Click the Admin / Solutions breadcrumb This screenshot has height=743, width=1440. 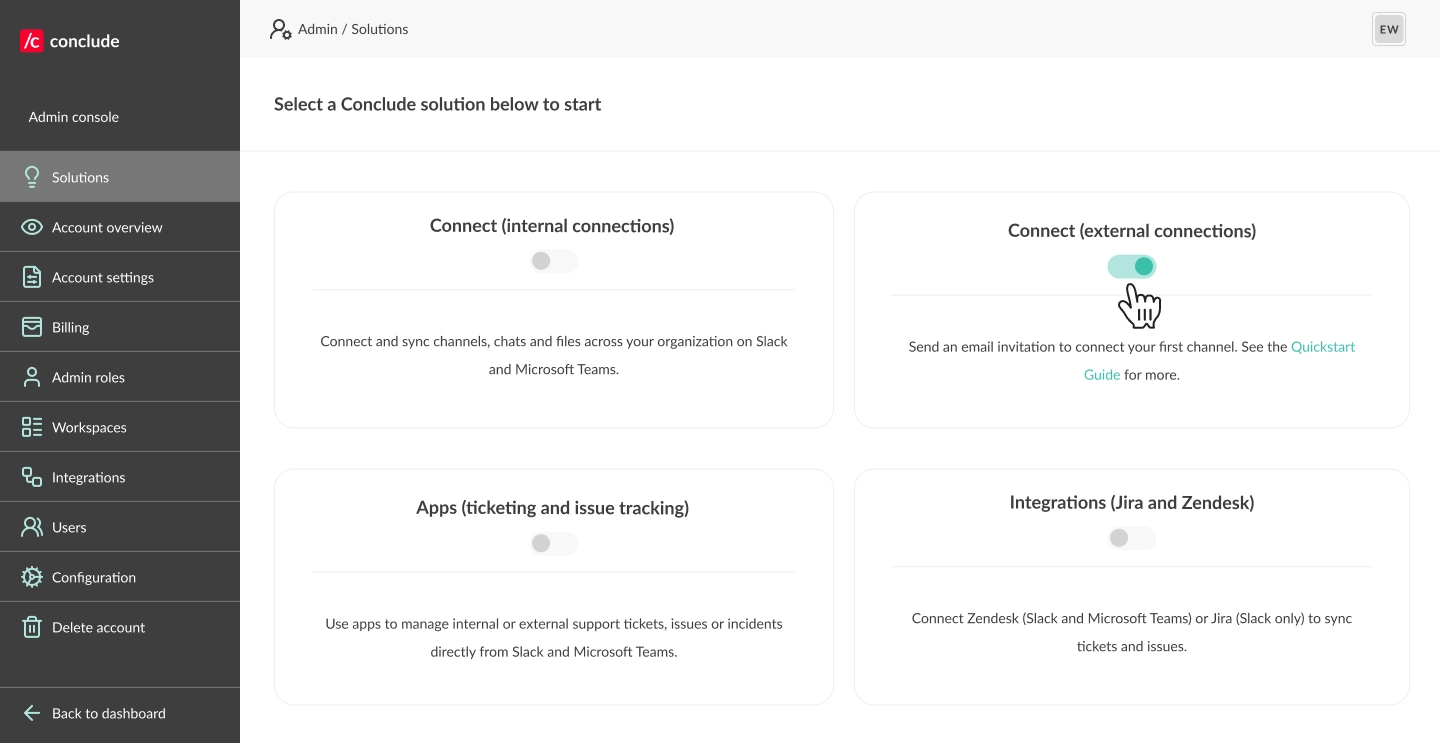click(x=352, y=29)
